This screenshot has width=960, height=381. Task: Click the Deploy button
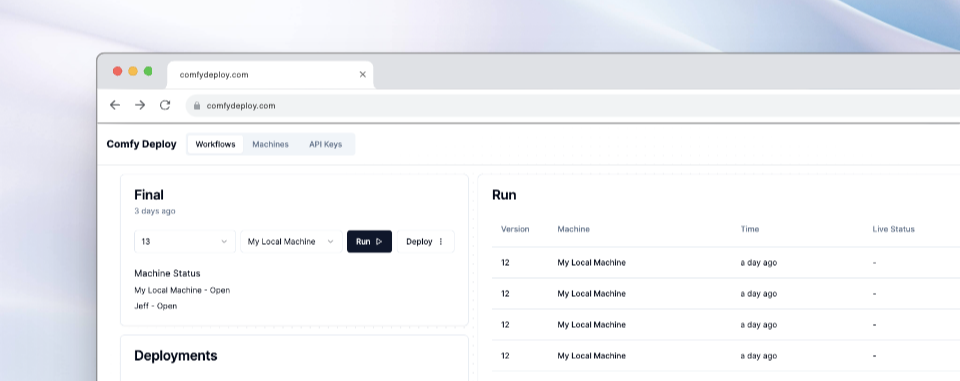419,241
